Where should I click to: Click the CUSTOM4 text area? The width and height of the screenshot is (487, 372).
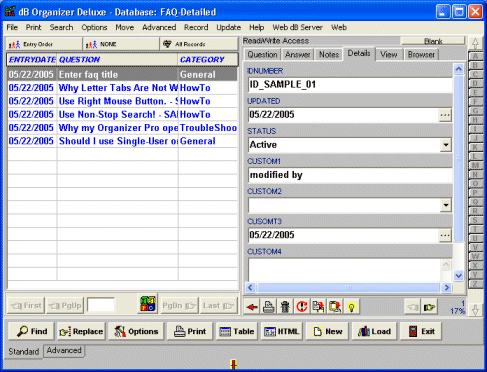click(345, 270)
